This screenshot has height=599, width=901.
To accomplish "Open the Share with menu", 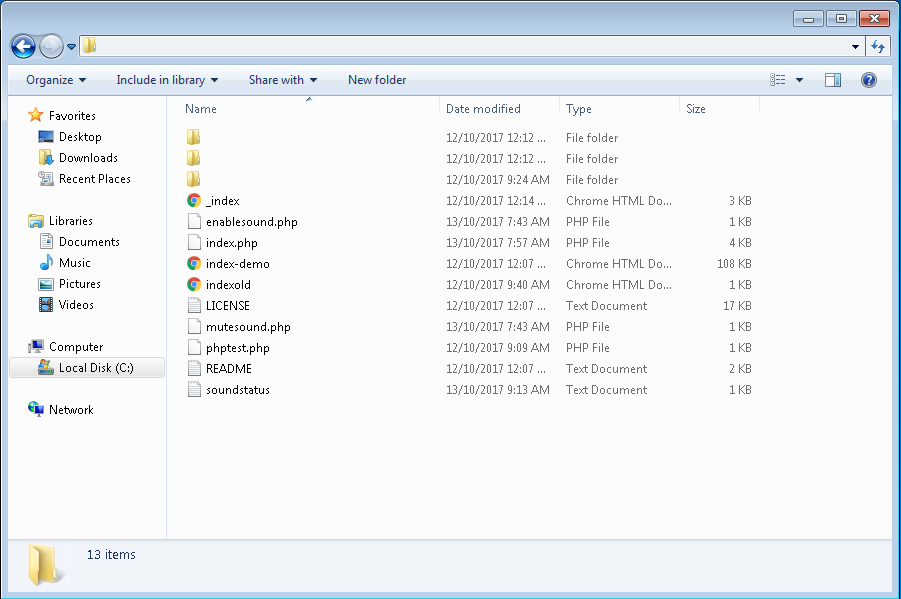I will (281, 79).
